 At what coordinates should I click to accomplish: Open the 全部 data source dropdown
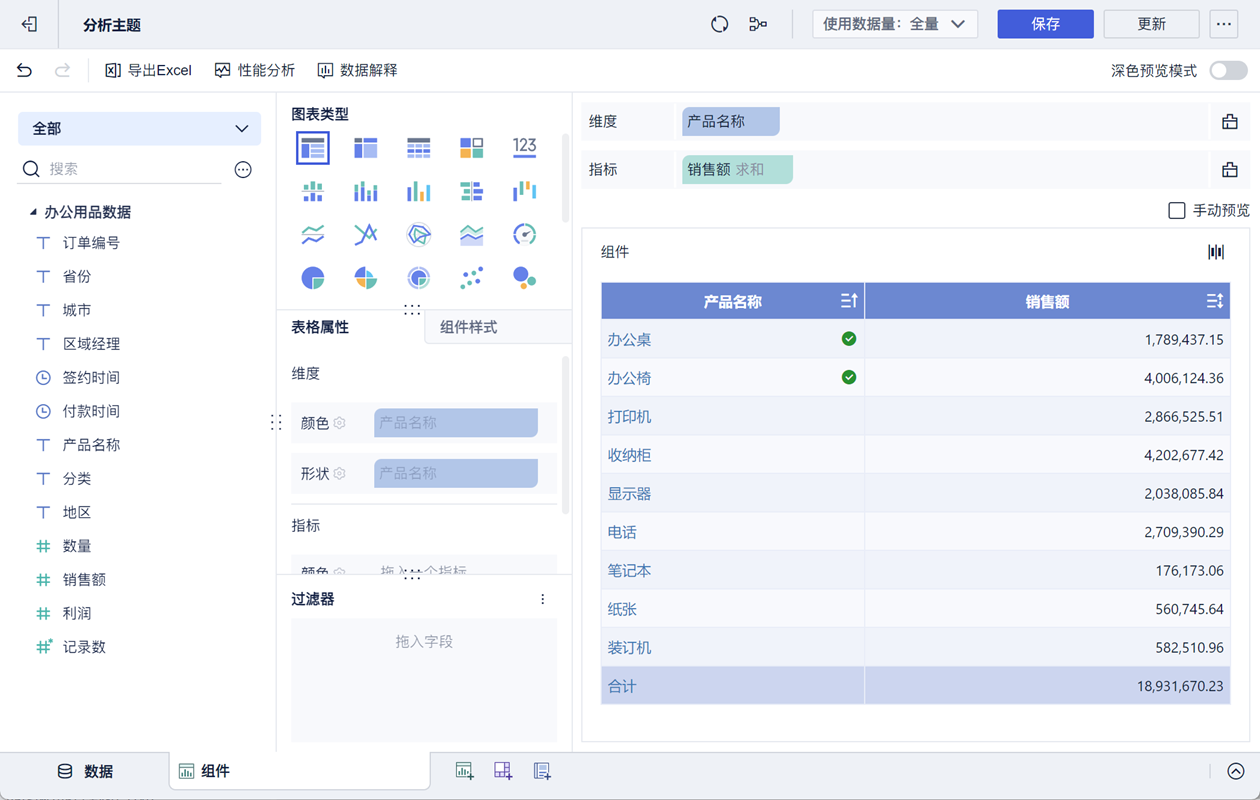[139, 128]
